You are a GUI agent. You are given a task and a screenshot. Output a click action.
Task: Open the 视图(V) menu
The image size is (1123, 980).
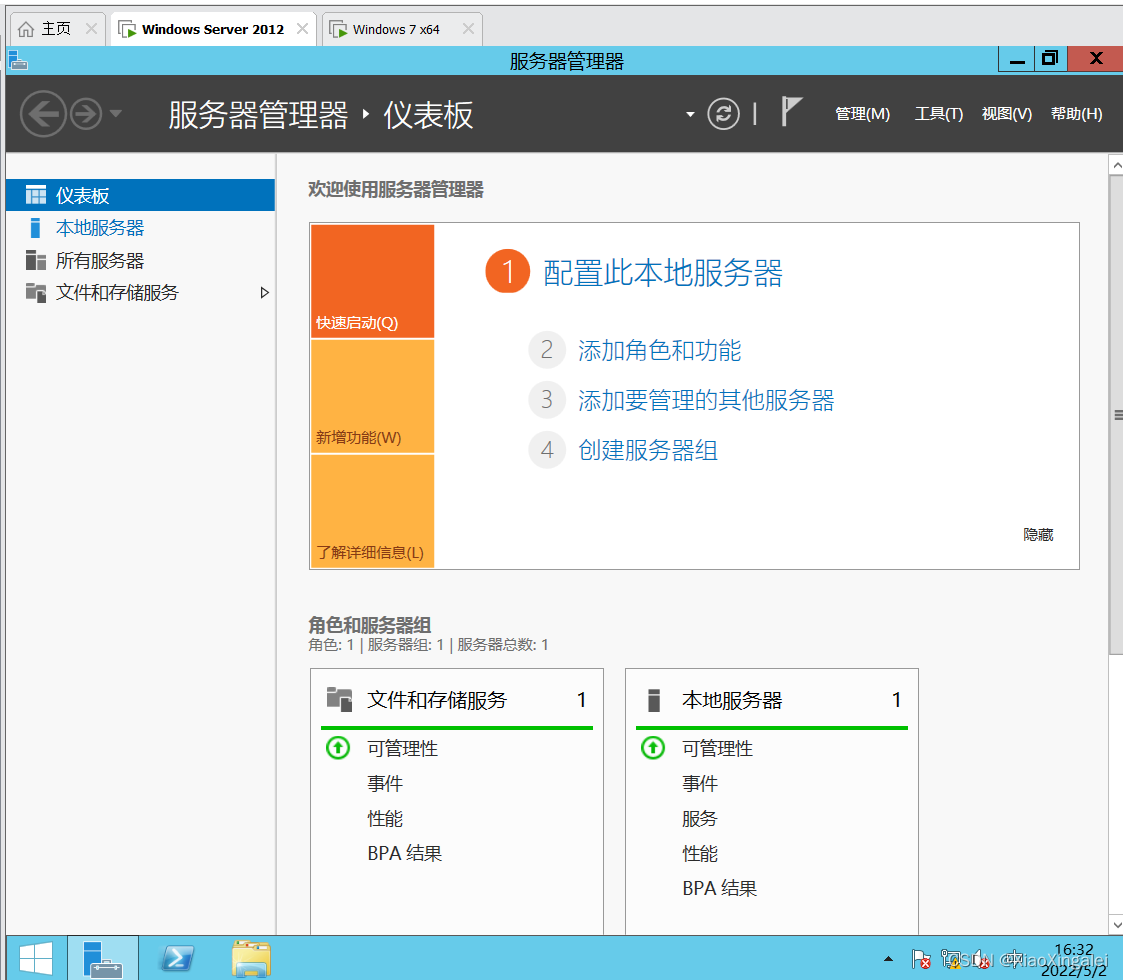[1006, 114]
